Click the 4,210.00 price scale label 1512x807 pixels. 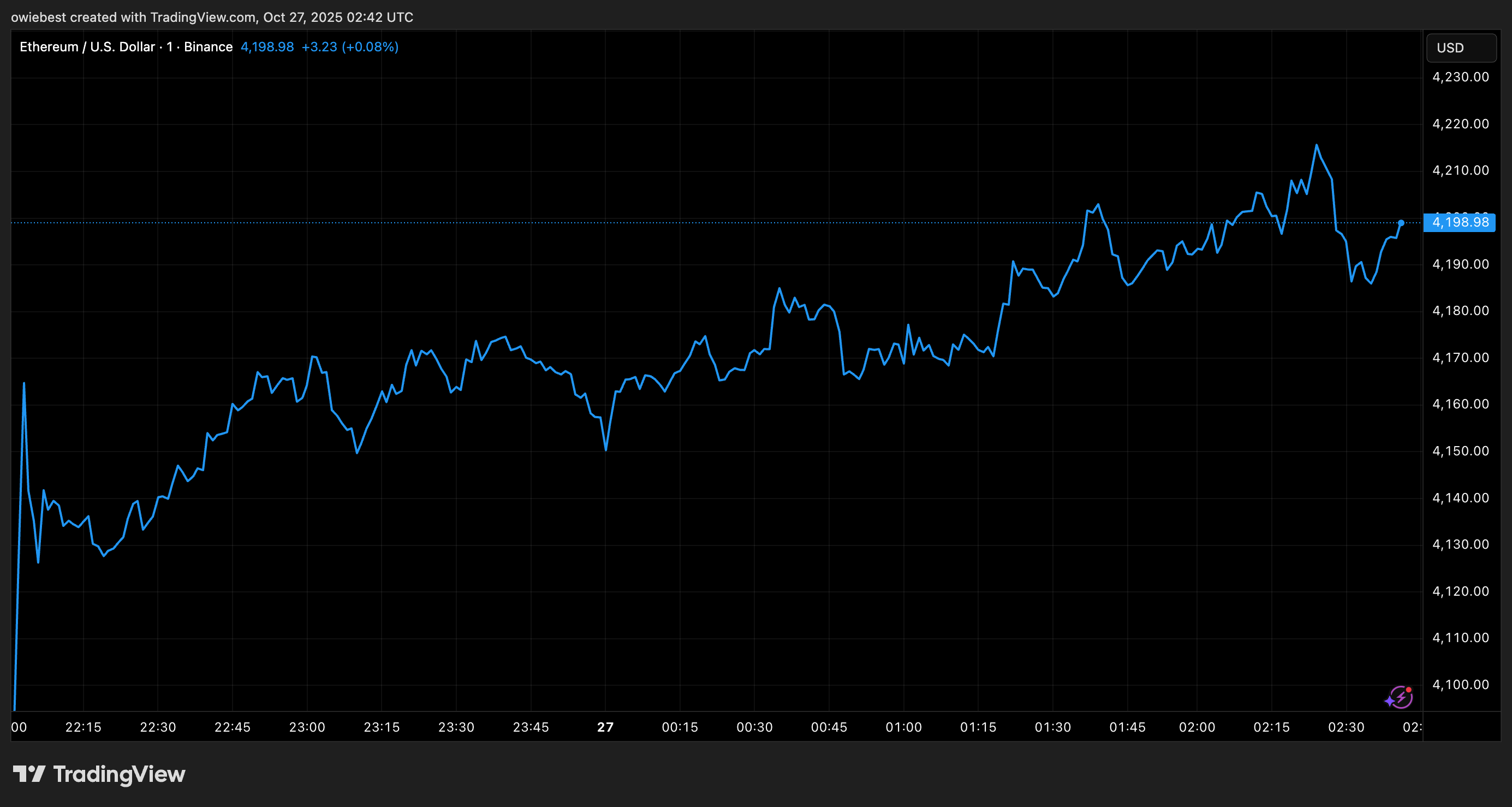(1460, 170)
